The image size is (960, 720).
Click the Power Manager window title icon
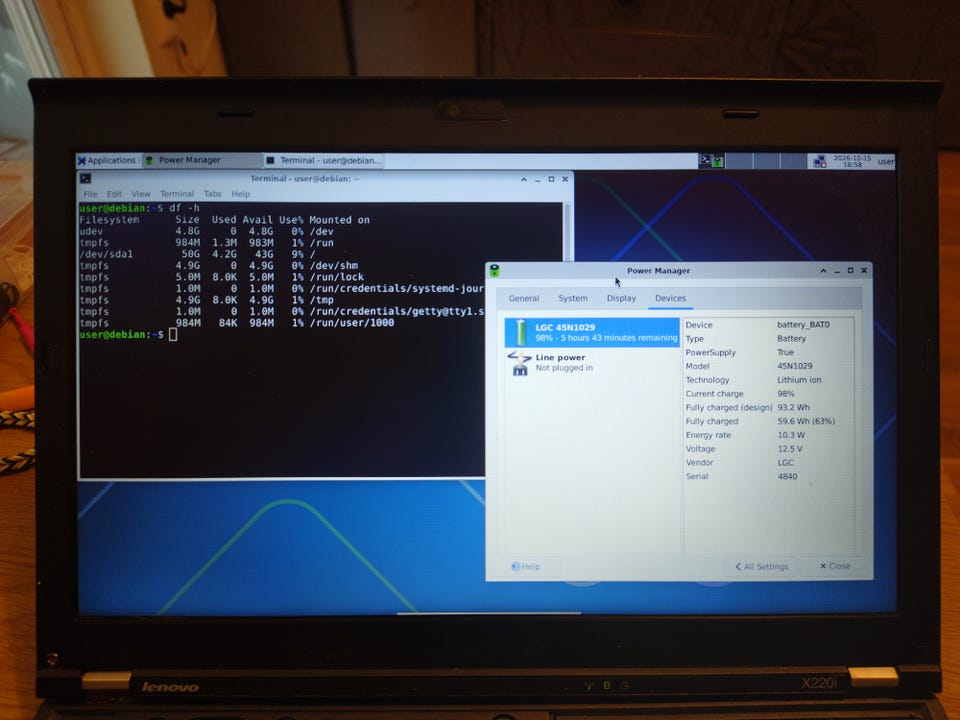tap(495, 271)
